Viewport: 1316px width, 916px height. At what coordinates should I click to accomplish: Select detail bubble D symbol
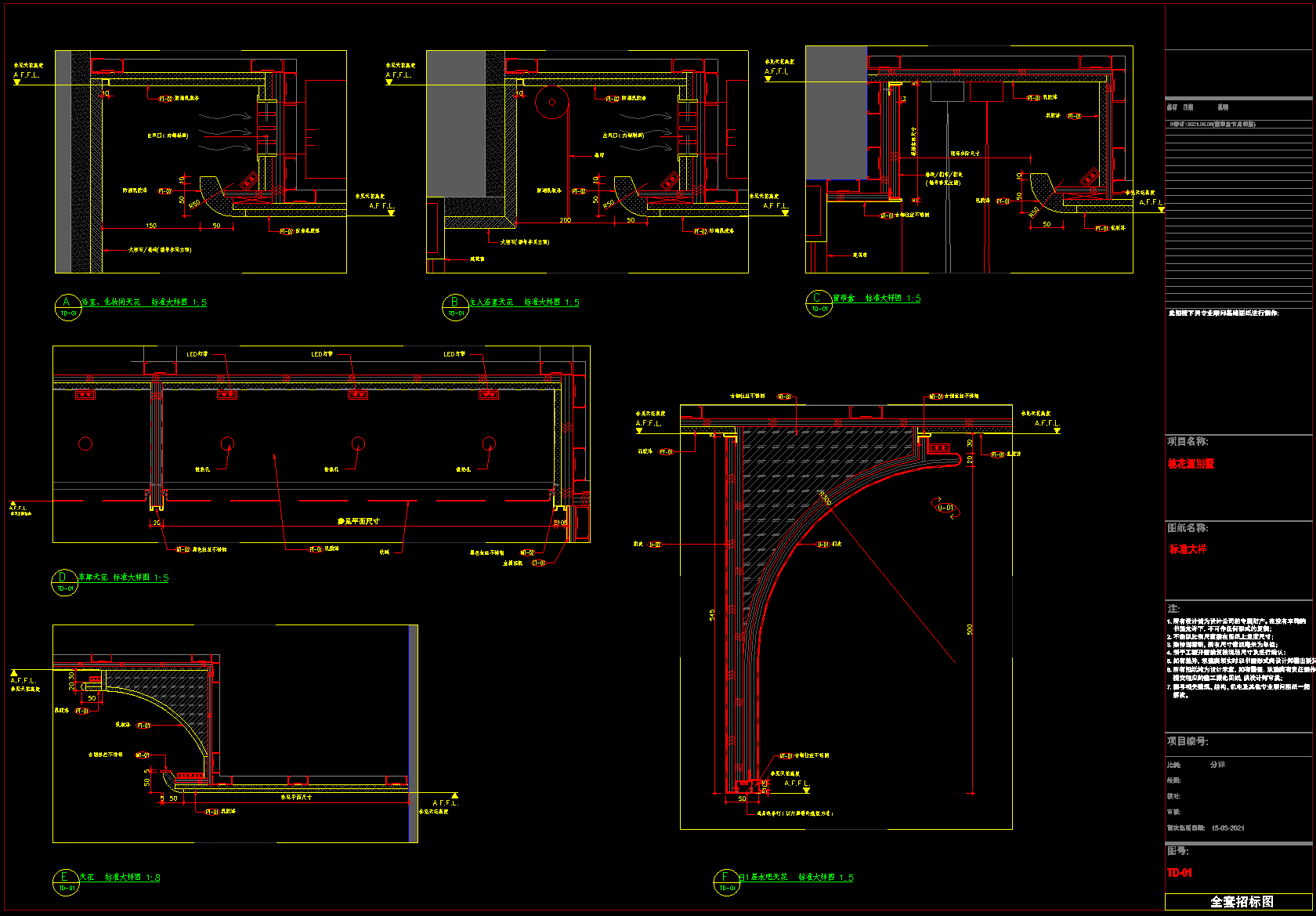64,582
